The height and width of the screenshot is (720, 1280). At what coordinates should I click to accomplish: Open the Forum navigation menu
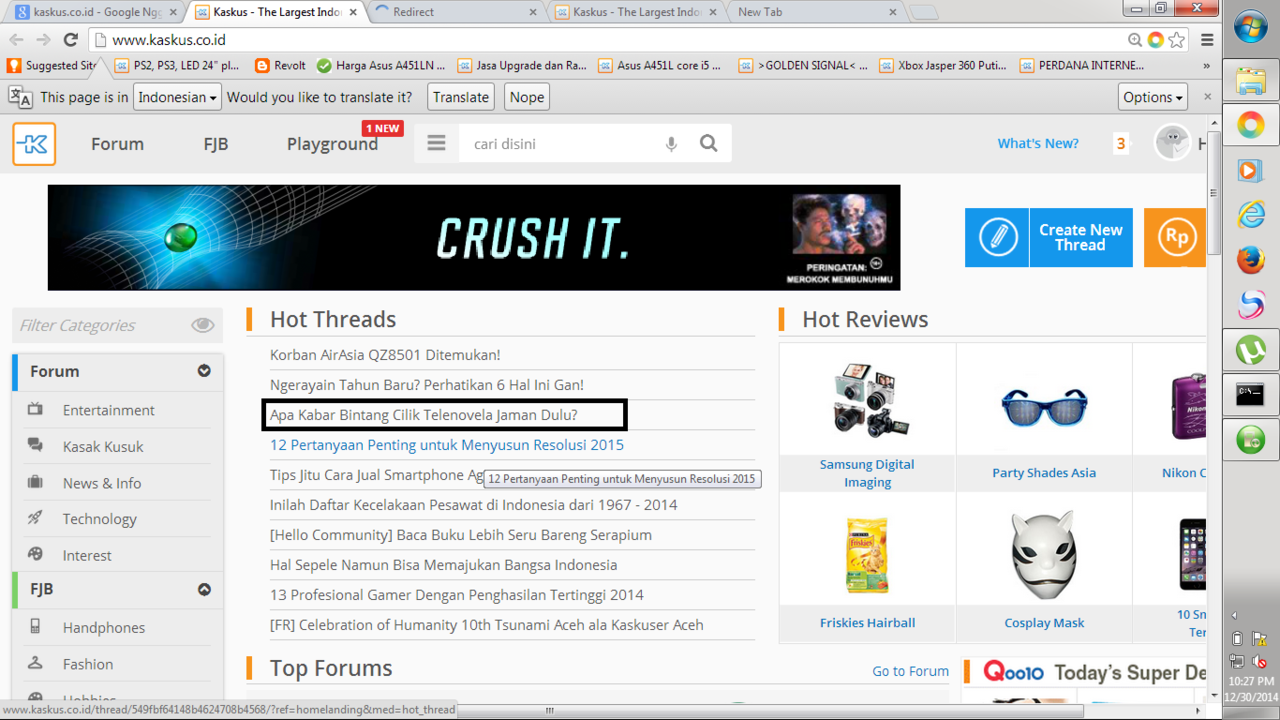117,144
